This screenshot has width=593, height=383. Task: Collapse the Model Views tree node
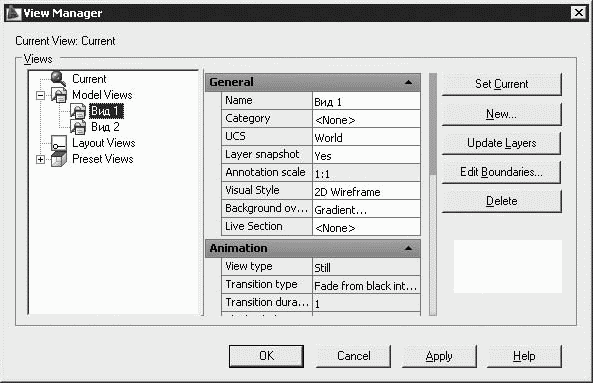point(40,95)
